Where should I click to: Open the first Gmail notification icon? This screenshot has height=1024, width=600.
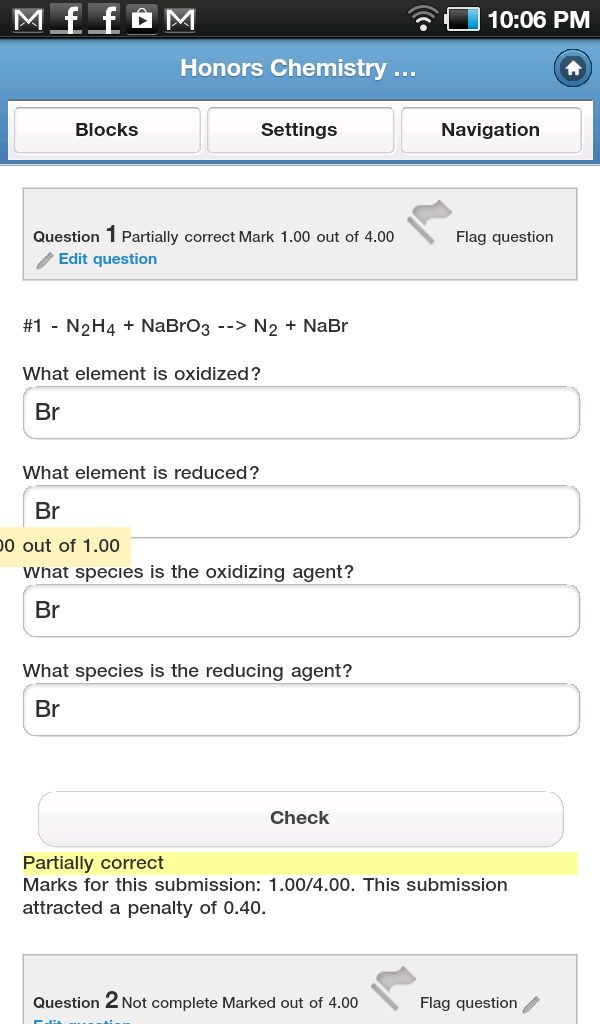(28, 20)
